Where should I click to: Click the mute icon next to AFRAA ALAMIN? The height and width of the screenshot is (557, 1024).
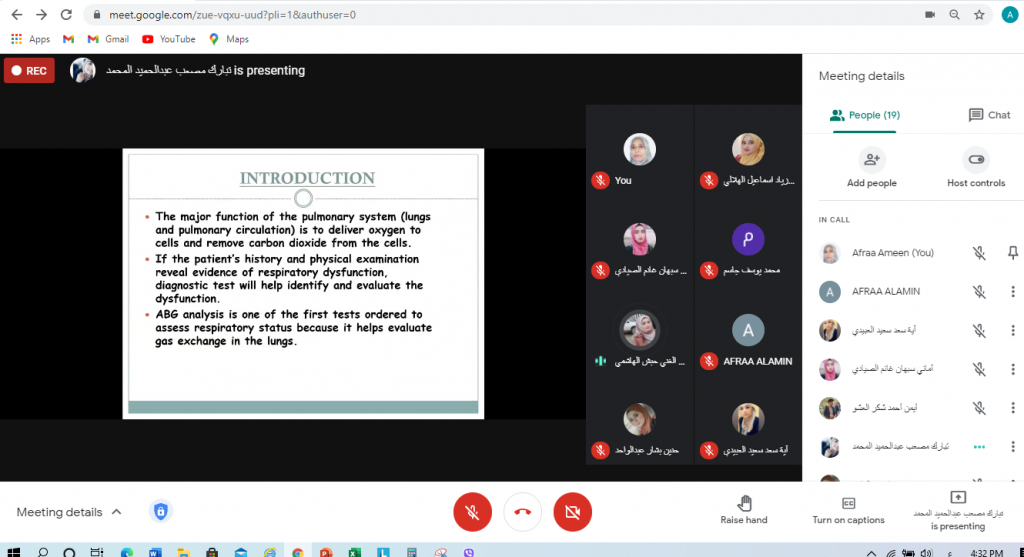click(x=979, y=292)
